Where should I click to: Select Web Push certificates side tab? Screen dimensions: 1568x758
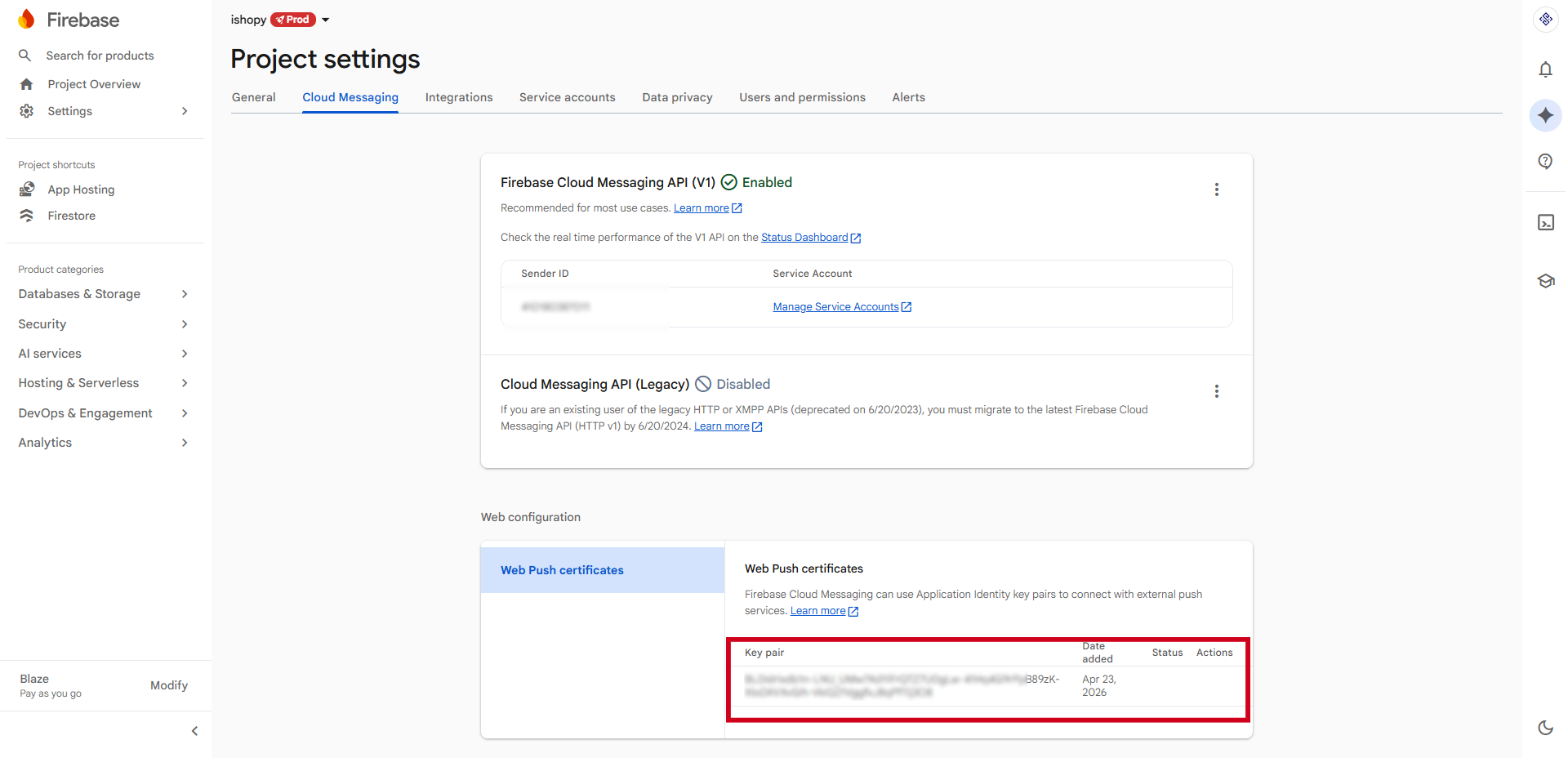point(603,570)
